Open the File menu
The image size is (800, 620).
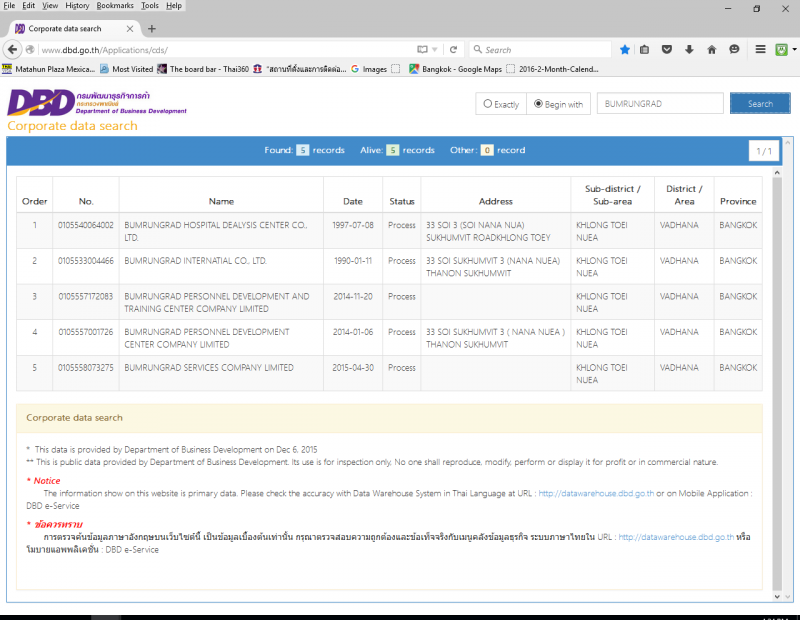[9, 6]
